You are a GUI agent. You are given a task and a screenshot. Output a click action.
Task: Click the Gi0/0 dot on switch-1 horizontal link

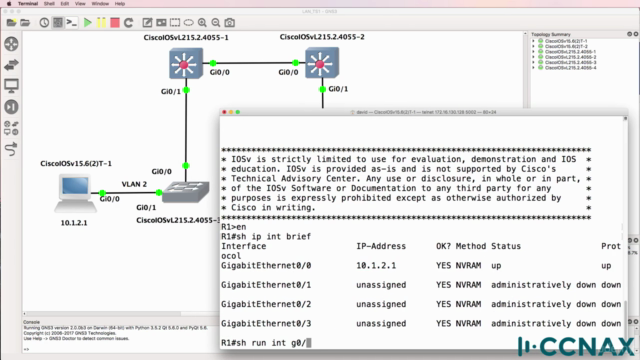point(213,63)
